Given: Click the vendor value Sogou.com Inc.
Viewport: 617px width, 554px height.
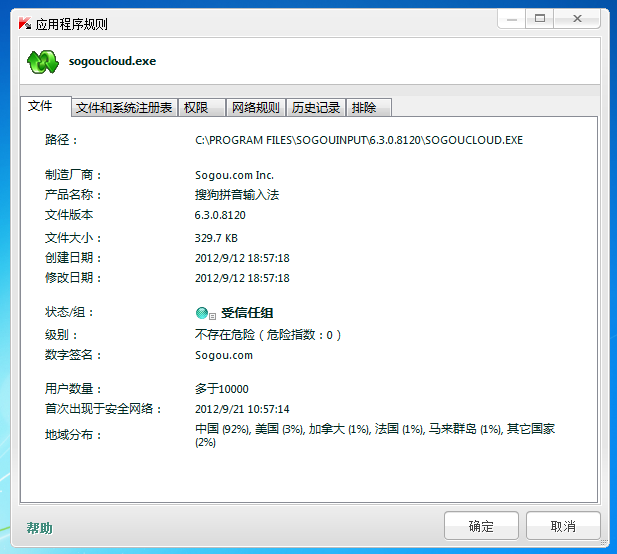Looking at the screenshot, I should [x=235, y=175].
